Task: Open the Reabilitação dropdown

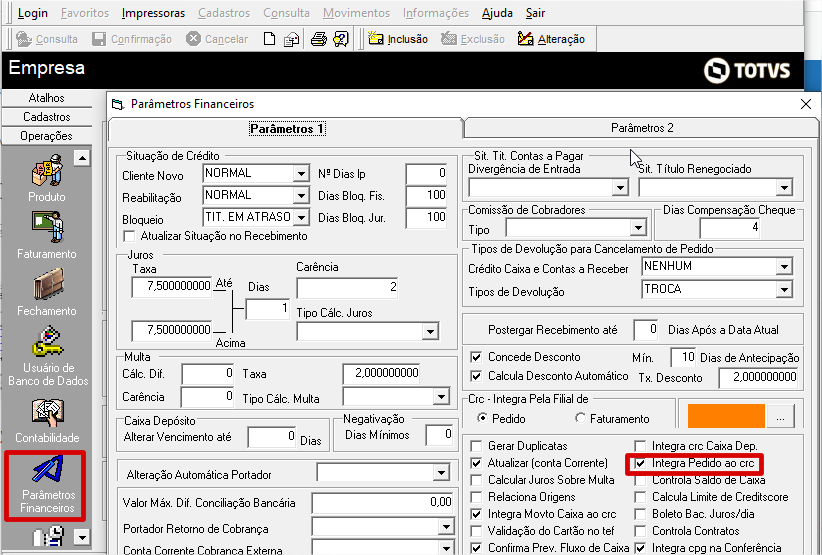Action: click(x=301, y=195)
